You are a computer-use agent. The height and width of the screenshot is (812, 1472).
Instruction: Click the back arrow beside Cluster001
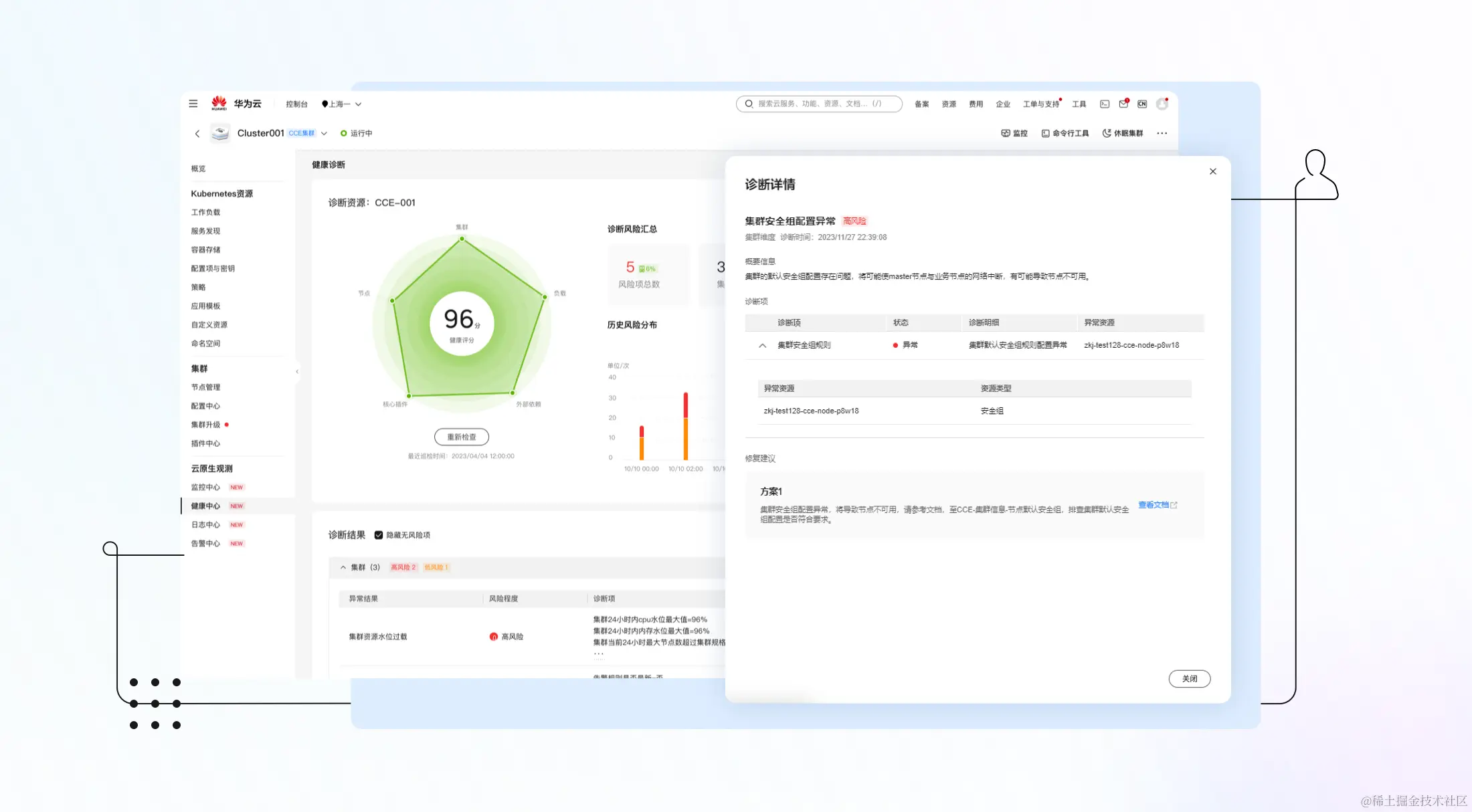click(197, 134)
